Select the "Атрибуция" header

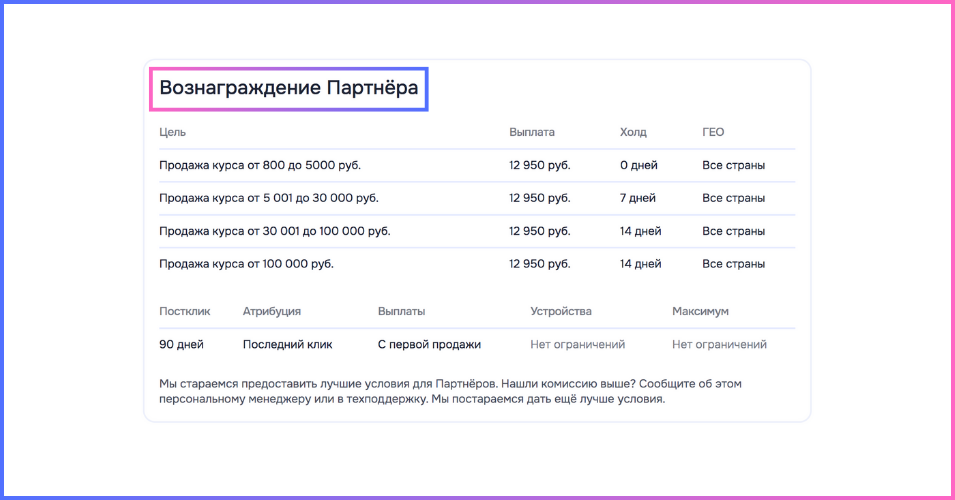click(272, 311)
